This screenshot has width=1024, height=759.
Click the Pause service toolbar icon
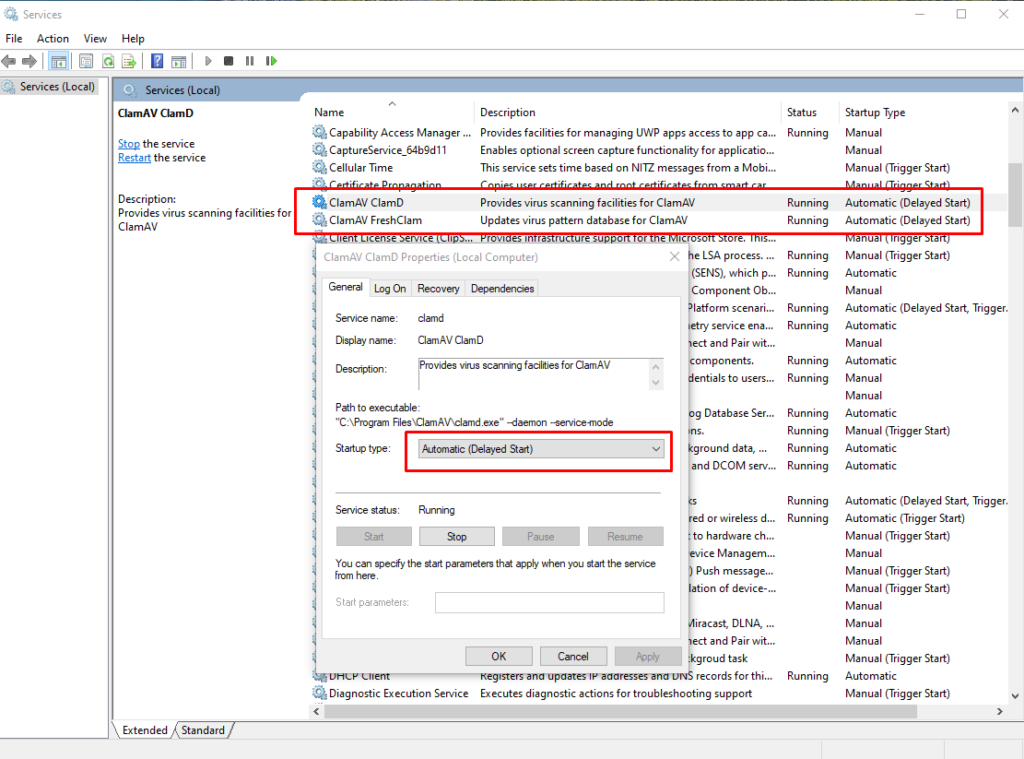[x=250, y=60]
